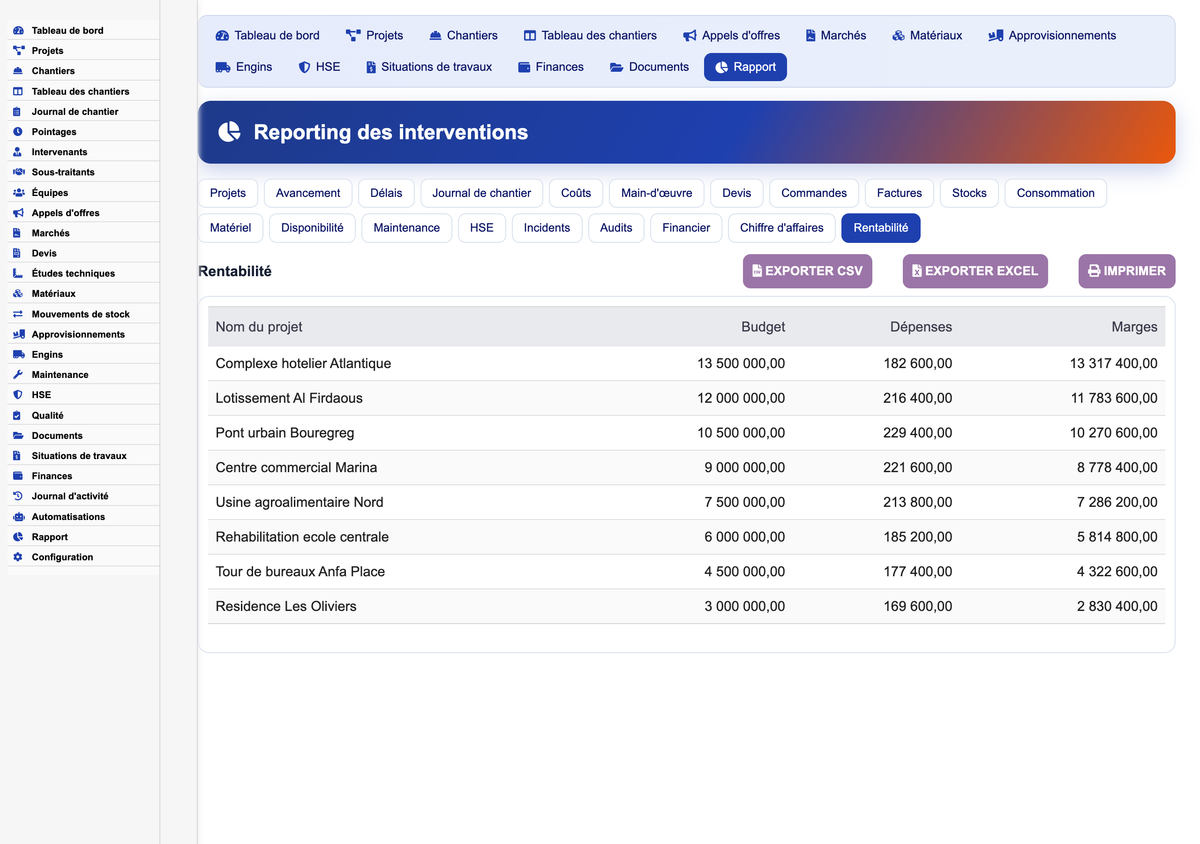
Task: Open the Financier report tab
Action: (x=686, y=228)
